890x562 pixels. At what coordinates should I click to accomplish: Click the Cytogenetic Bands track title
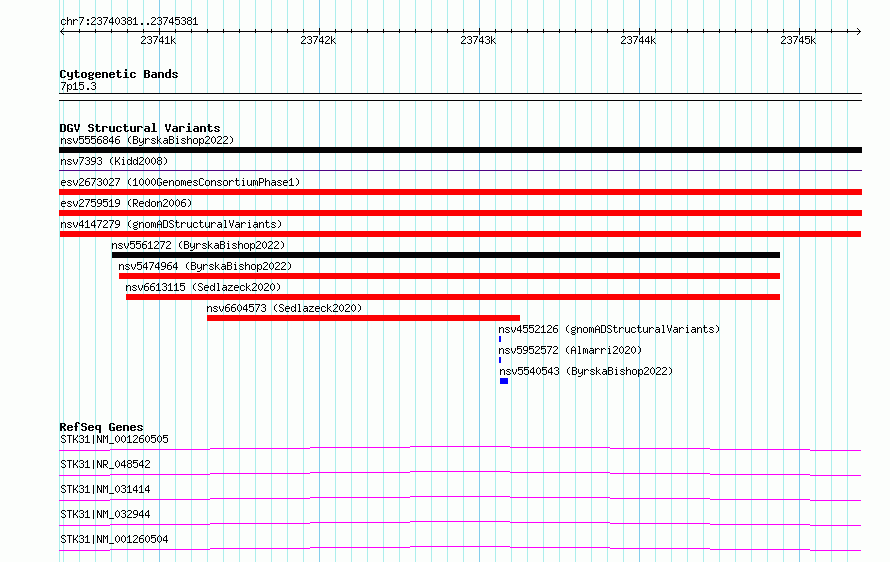click(x=119, y=74)
